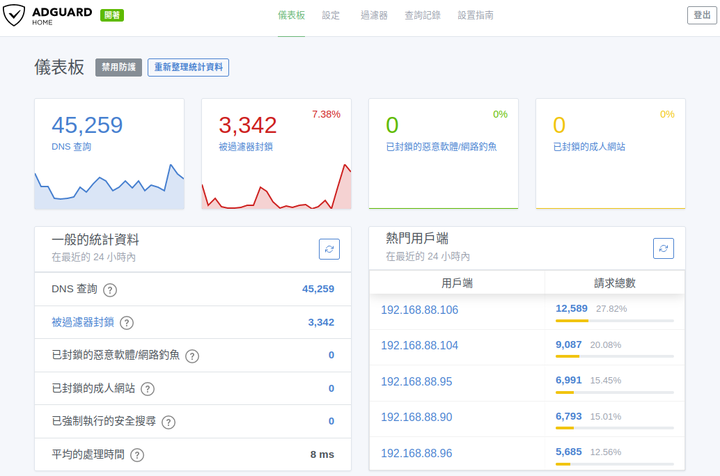
Task: Refresh the top clients card (熱門用戶端)
Action: click(664, 248)
